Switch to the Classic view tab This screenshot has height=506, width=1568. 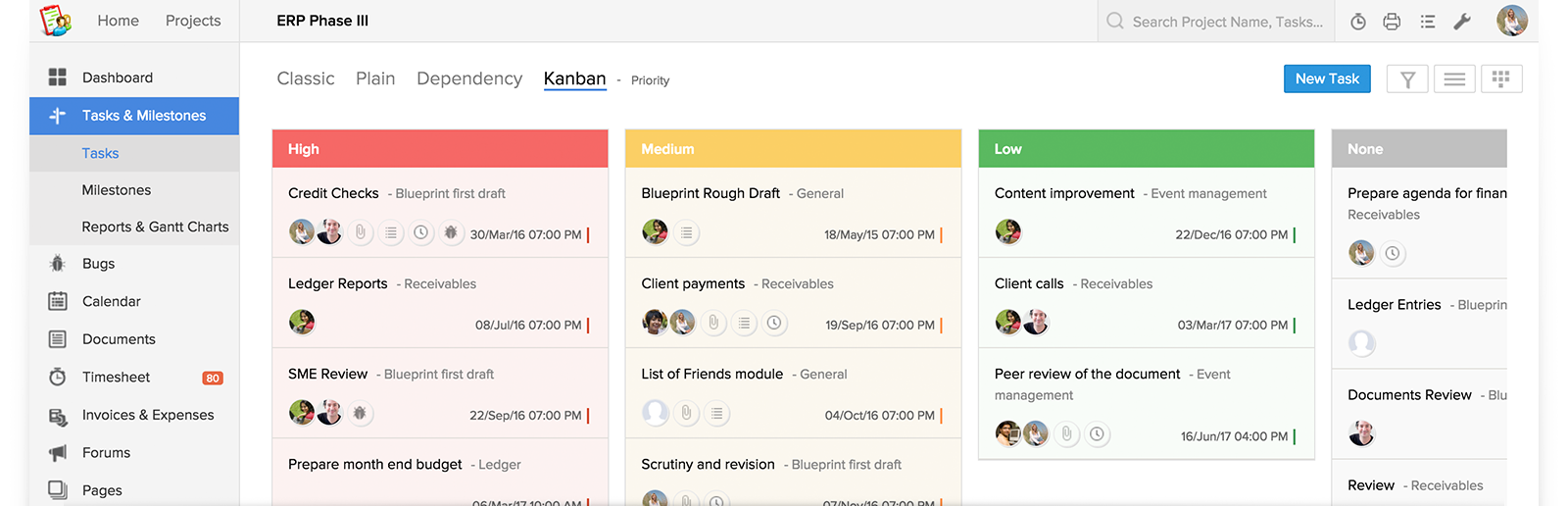coord(306,78)
